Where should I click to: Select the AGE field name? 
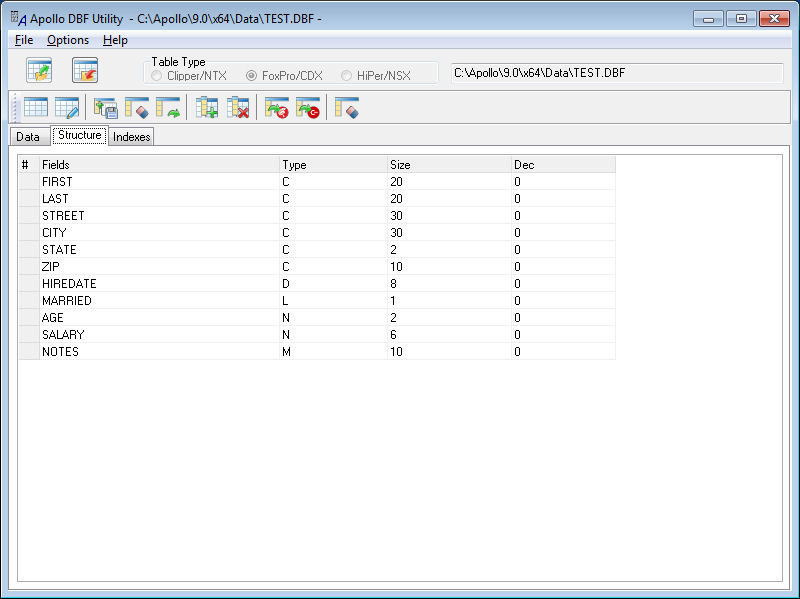53,318
